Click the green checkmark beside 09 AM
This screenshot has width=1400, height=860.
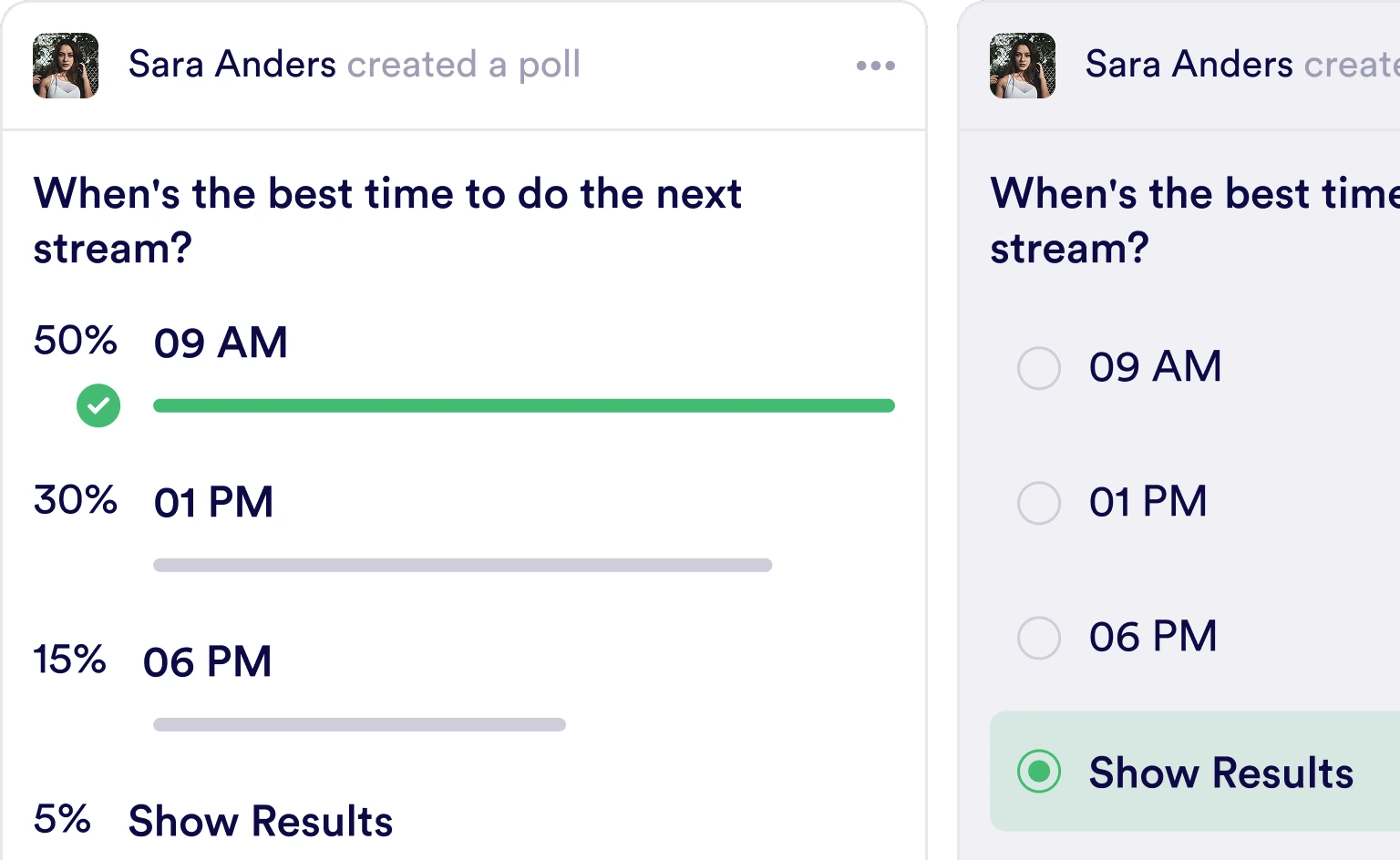tap(98, 406)
